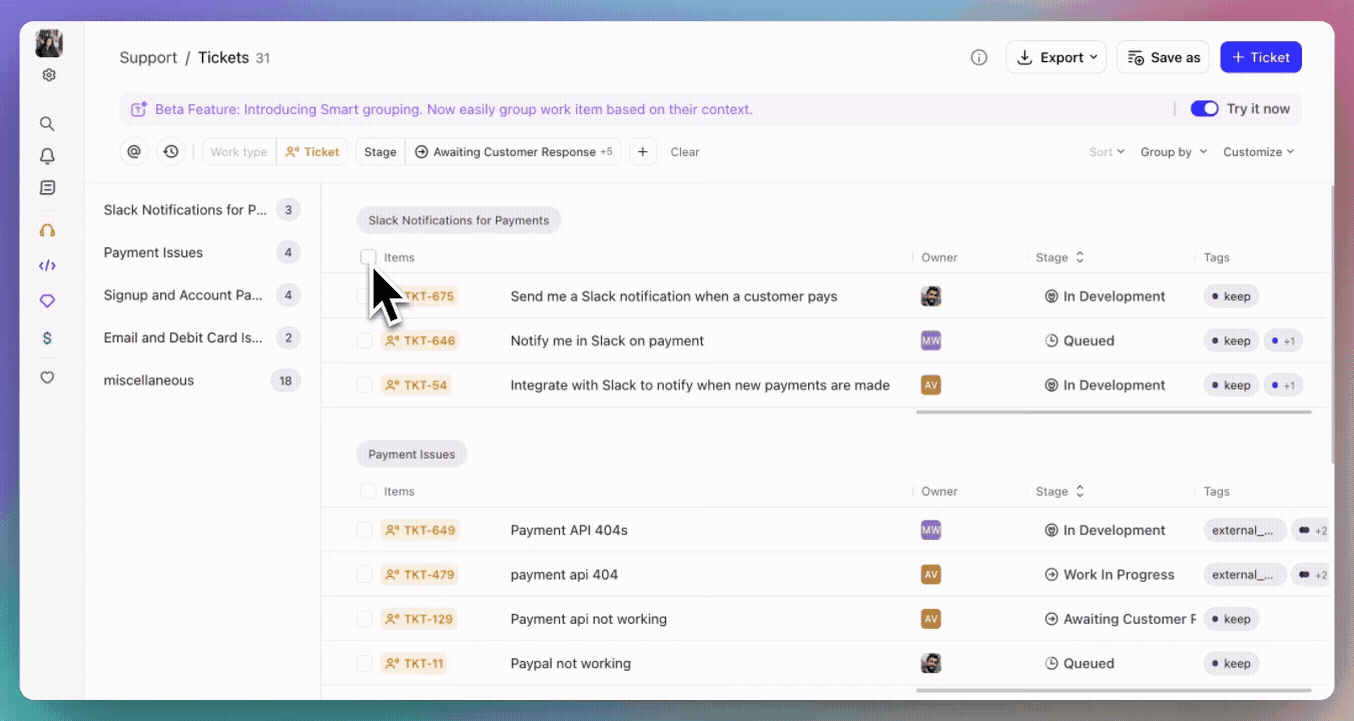The height and width of the screenshot is (721, 1354).
Task: Click +1 tag on TKT-646
Action: tap(1283, 341)
